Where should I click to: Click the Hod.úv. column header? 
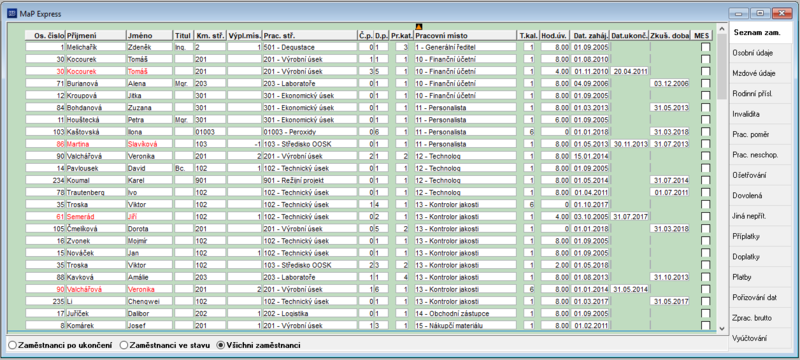[x=555, y=36]
